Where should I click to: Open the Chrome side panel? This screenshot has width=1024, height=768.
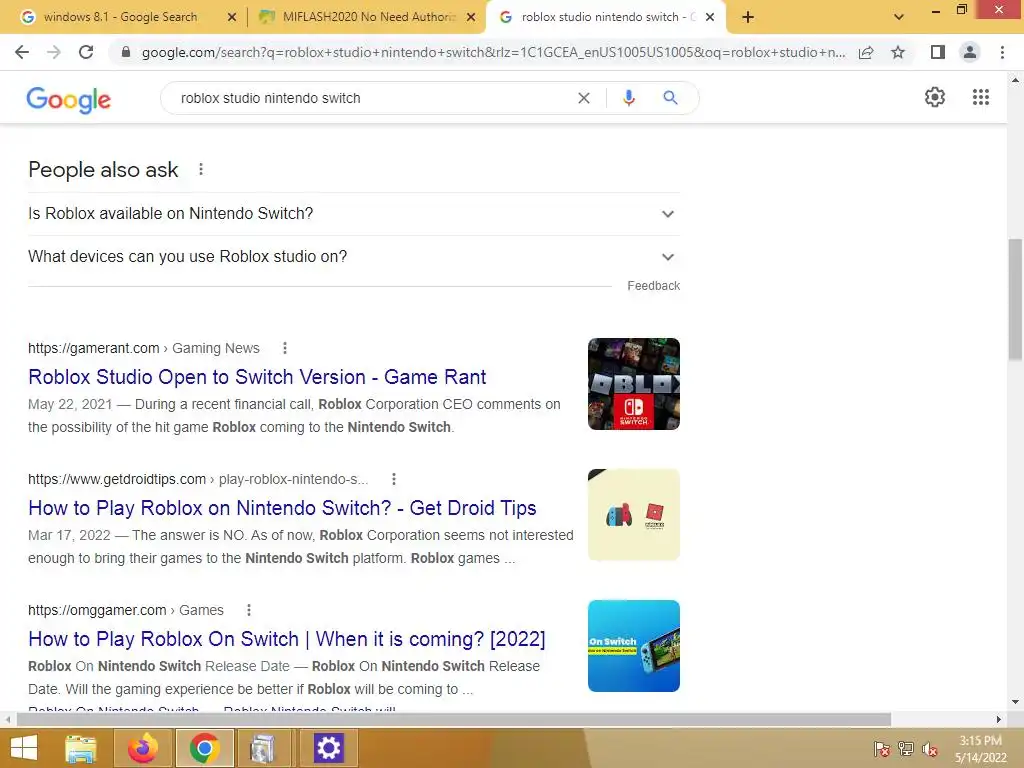click(938, 52)
